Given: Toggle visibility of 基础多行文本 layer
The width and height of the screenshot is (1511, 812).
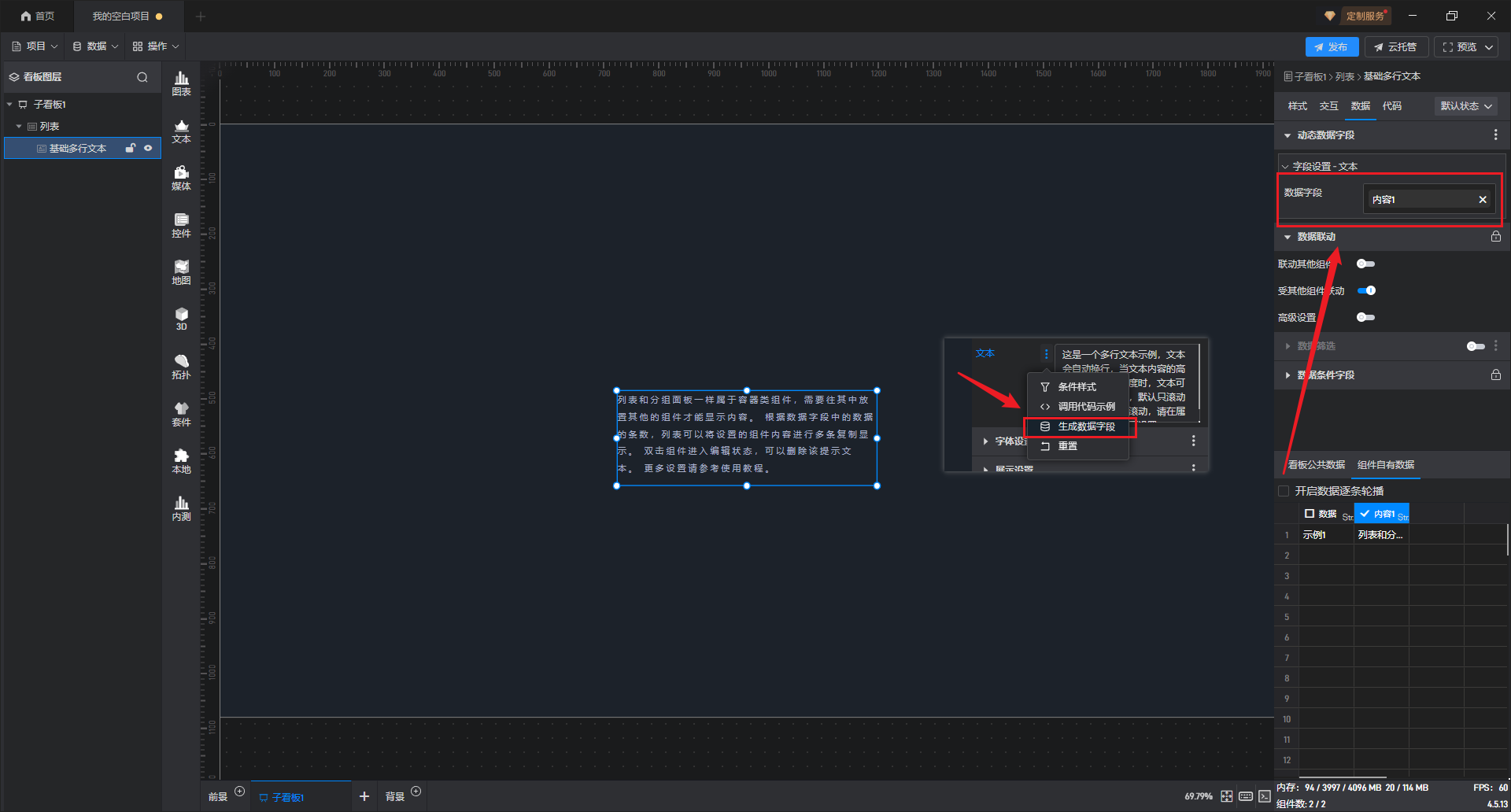Looking at the screenshot, I should 148,148.
